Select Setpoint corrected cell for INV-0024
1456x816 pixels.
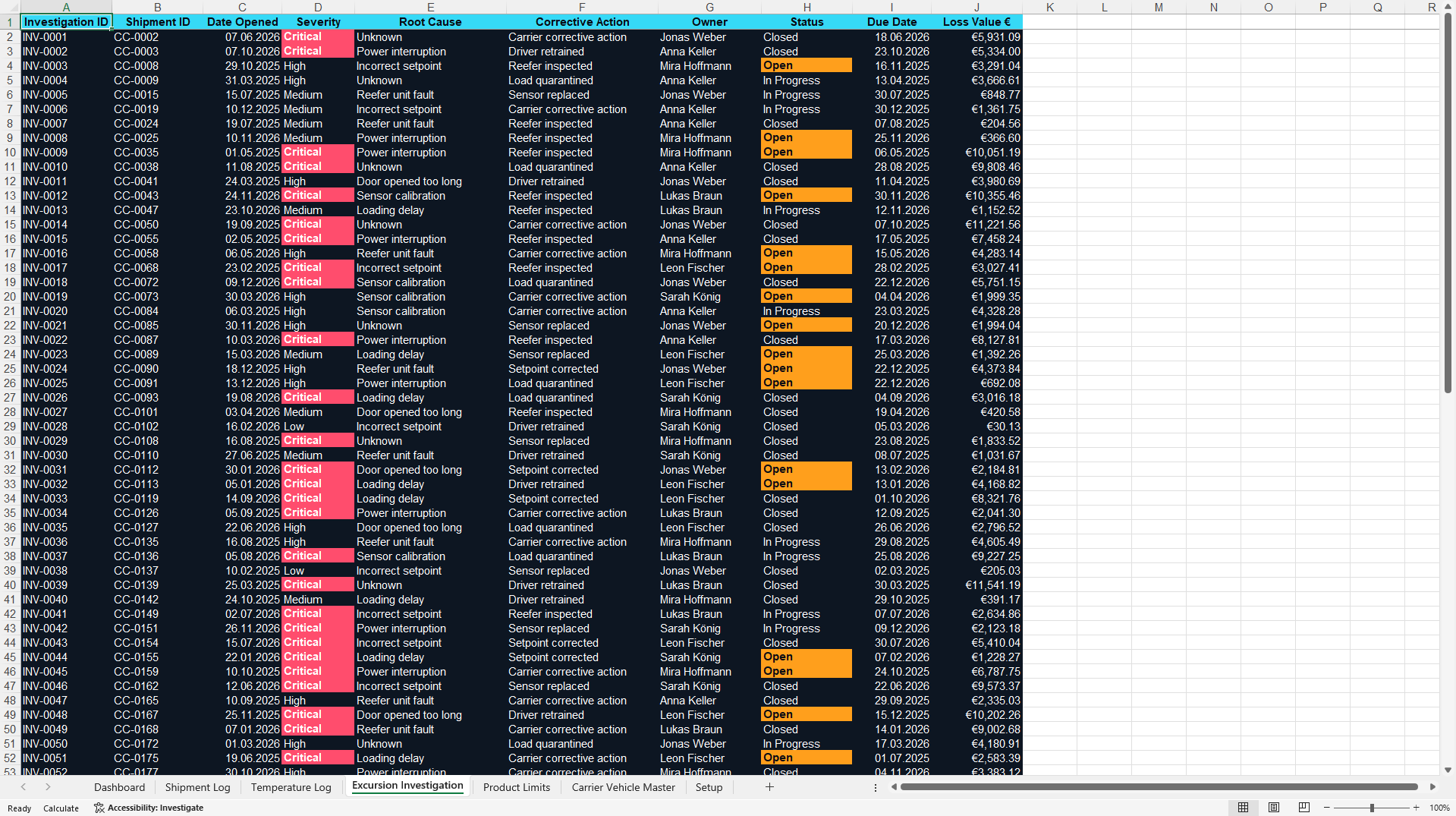pos(582,369)
